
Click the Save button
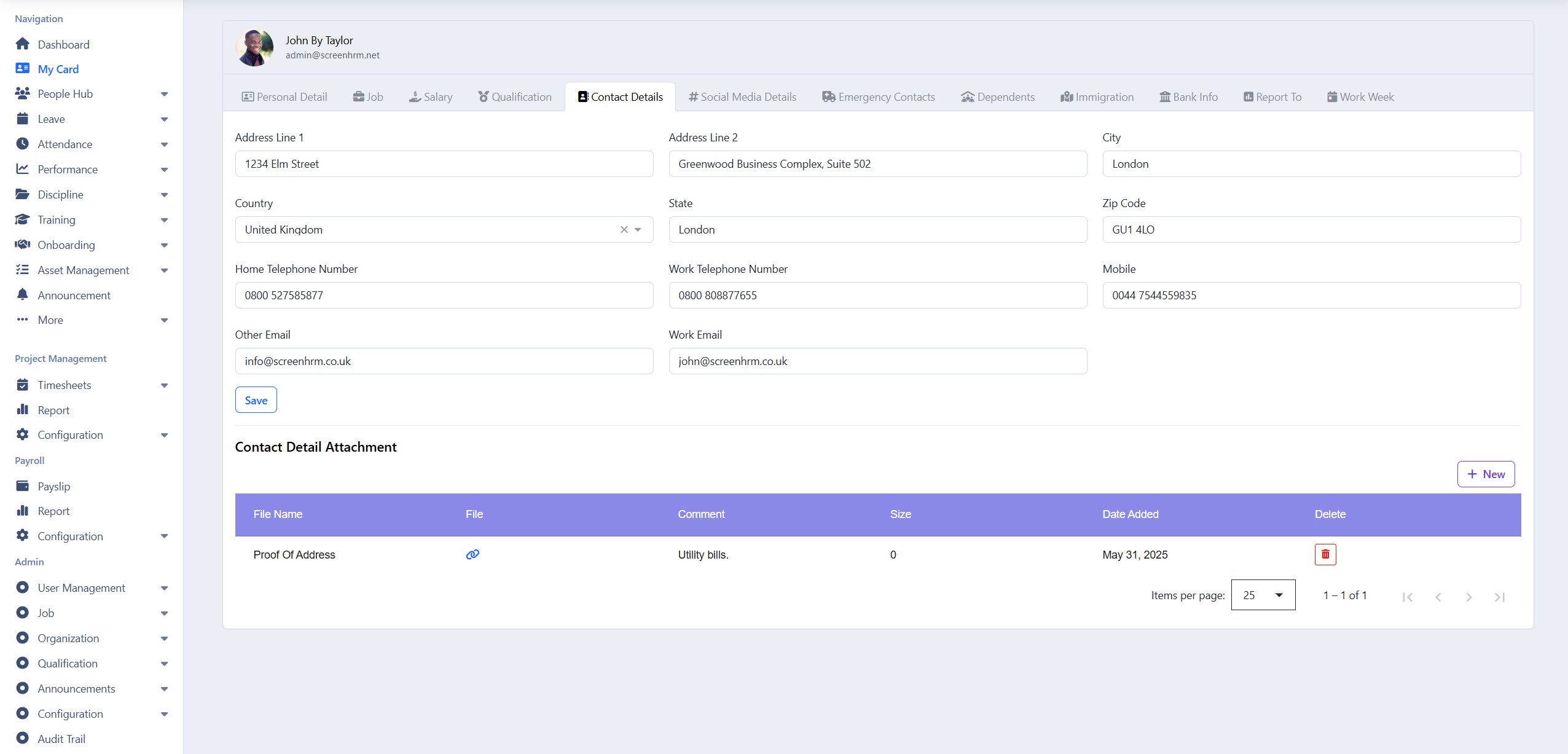coord(256,400)
